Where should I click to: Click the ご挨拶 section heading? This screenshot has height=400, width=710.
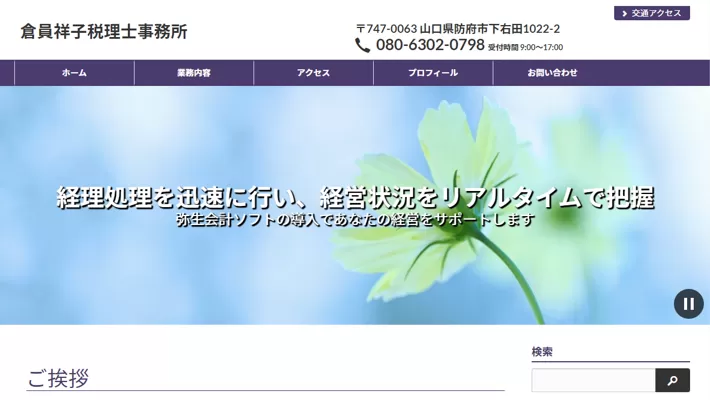coord(58,378)
